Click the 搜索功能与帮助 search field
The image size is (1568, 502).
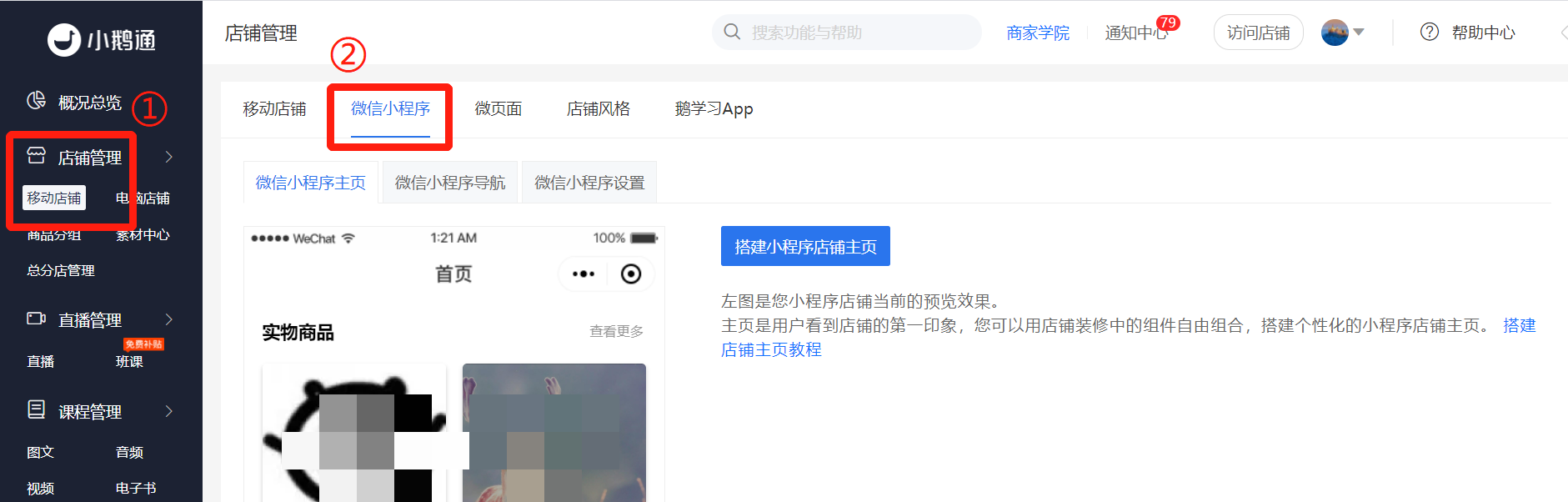(847, 33)
